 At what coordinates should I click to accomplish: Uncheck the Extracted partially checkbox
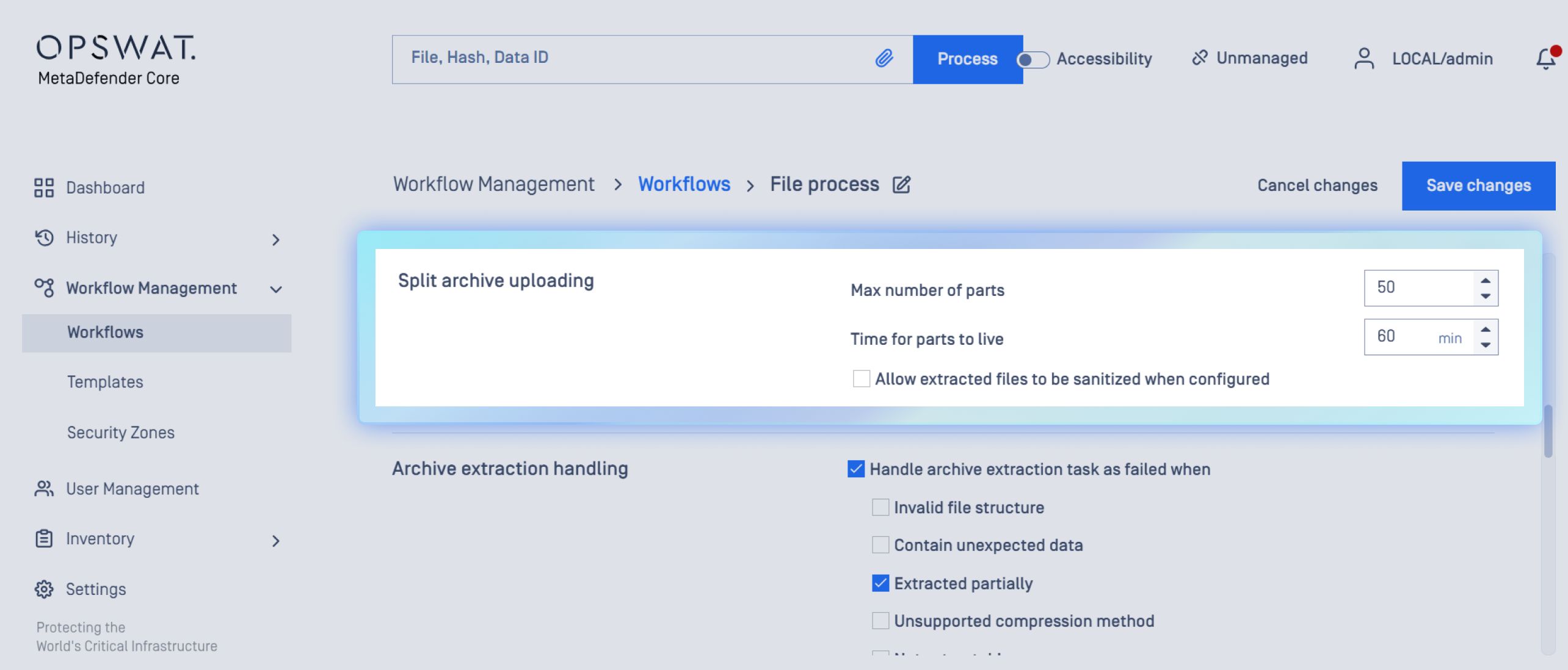pyautogui.click(x=880, y=583)
